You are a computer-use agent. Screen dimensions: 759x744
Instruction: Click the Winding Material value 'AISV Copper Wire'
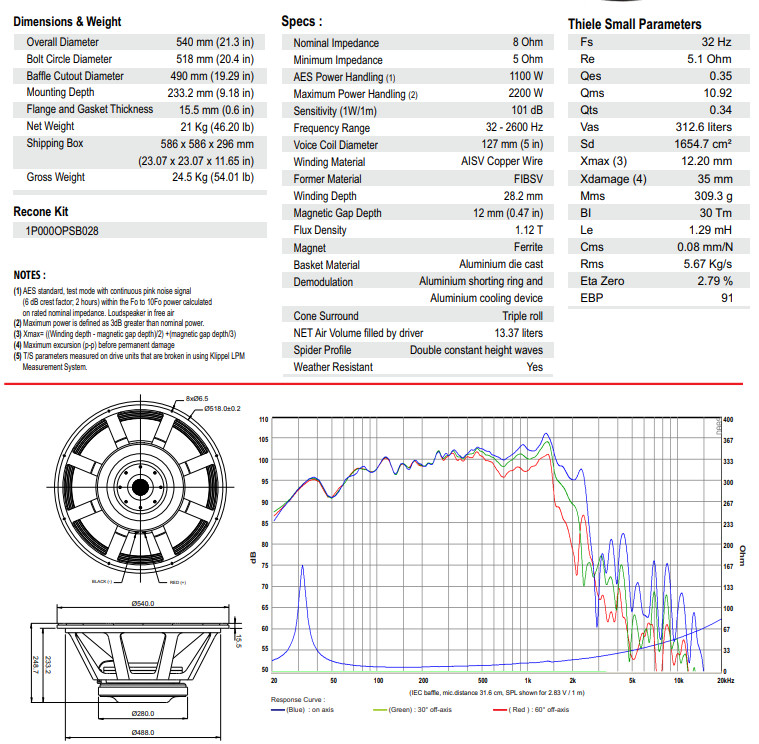tap(502, 161)
